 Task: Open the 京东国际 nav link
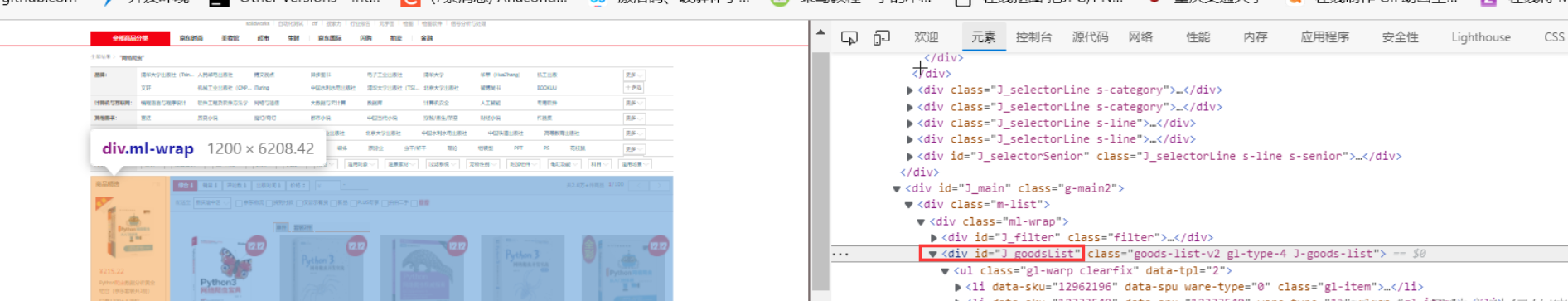click(329, 38)
